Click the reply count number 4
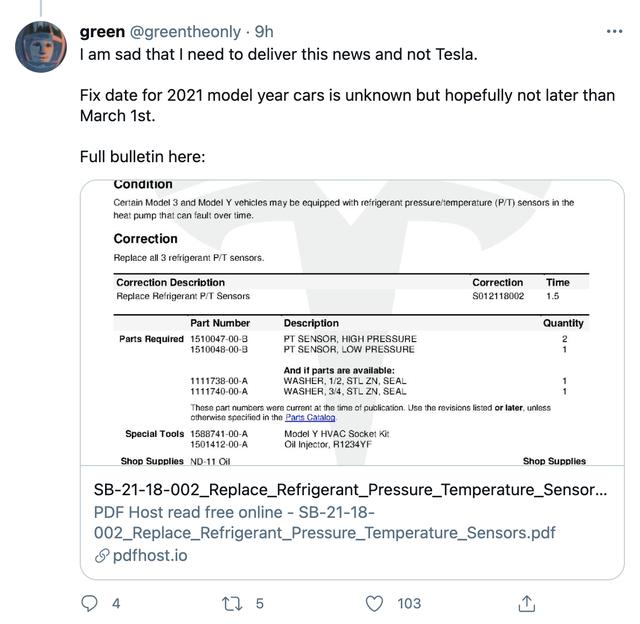Screen dimensions: 640x624 pos(116,604)
